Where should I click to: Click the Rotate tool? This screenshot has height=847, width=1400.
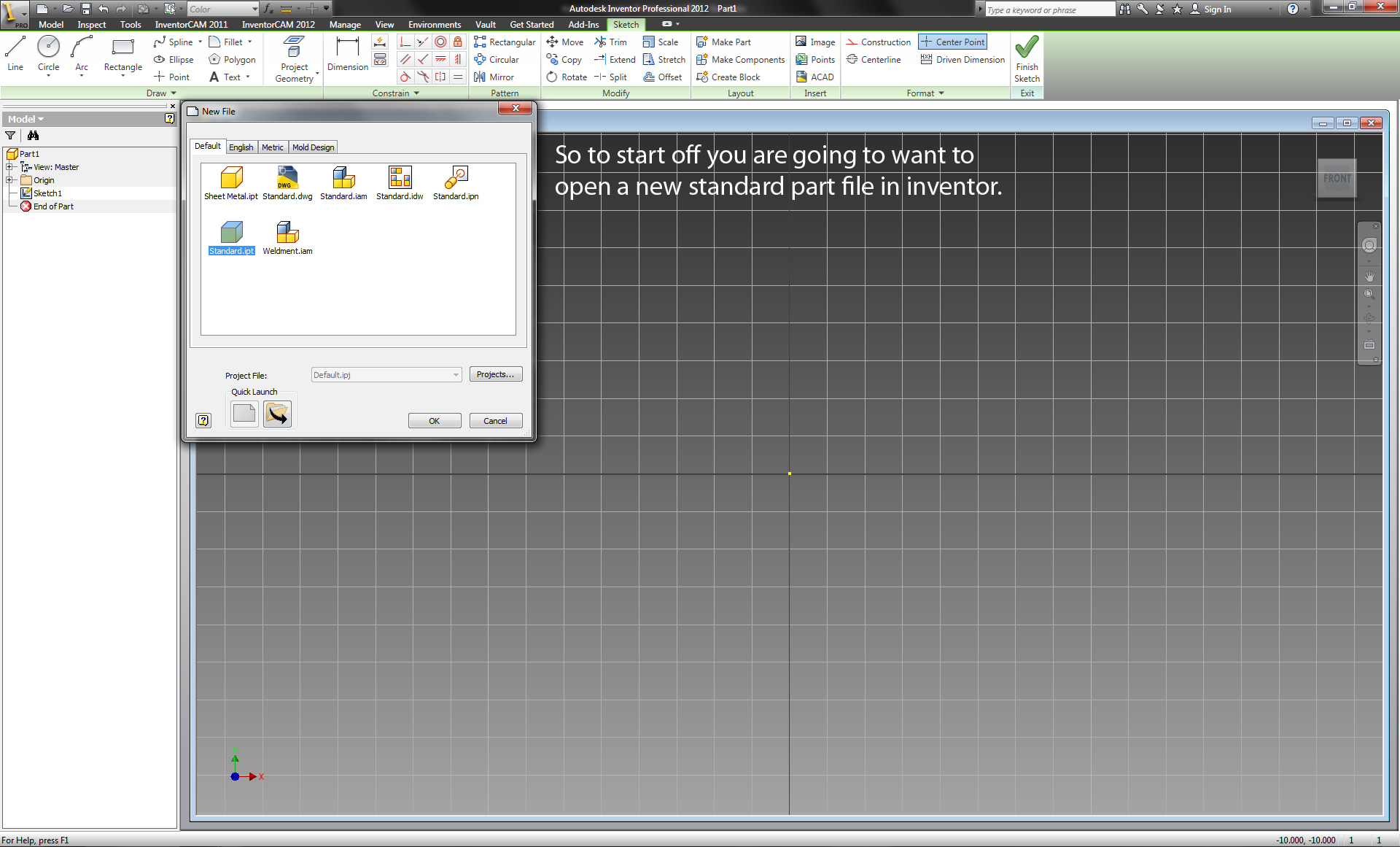coord(567,77)
